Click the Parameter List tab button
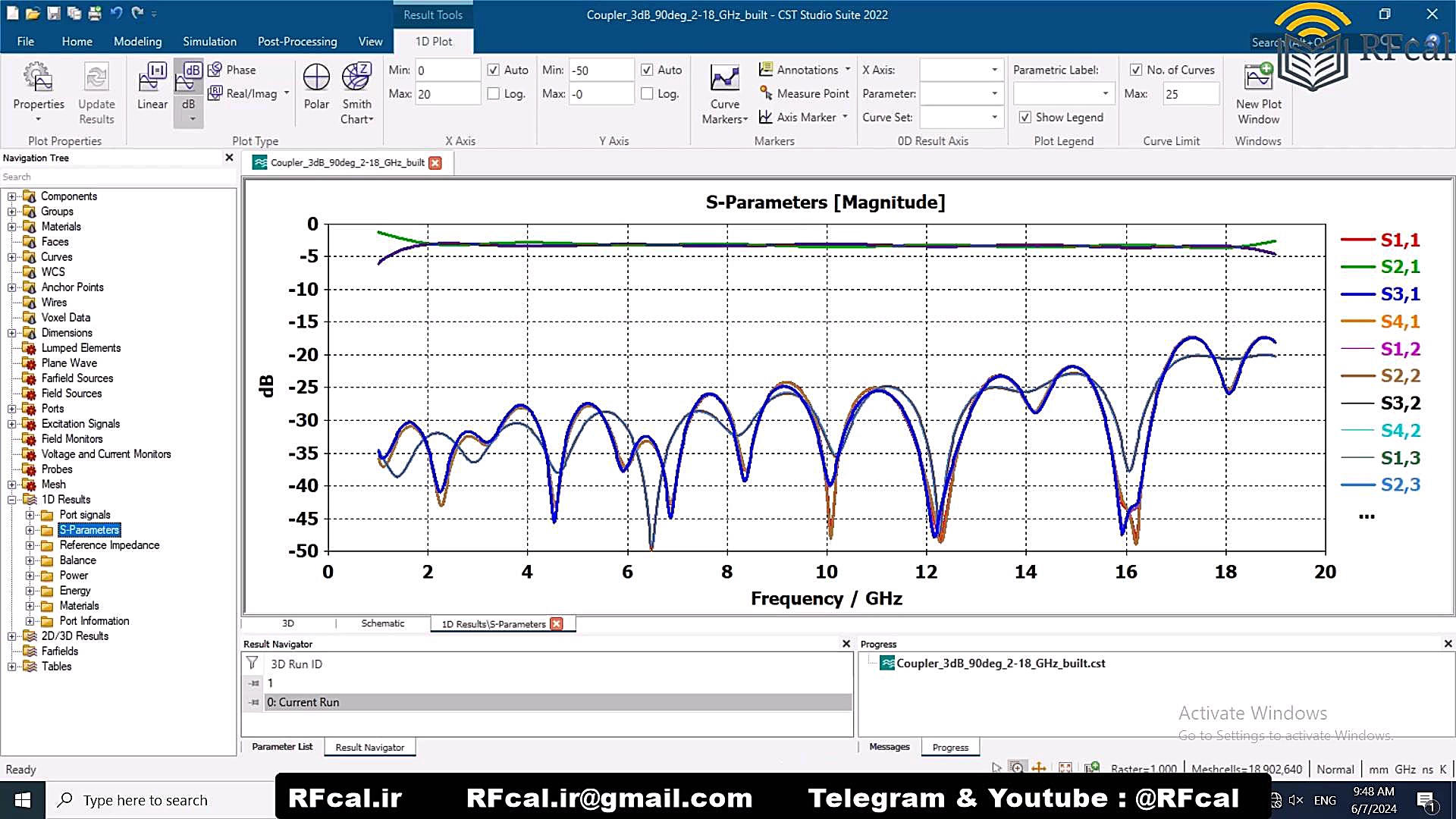1456x819 pixels. pos(282,747)
